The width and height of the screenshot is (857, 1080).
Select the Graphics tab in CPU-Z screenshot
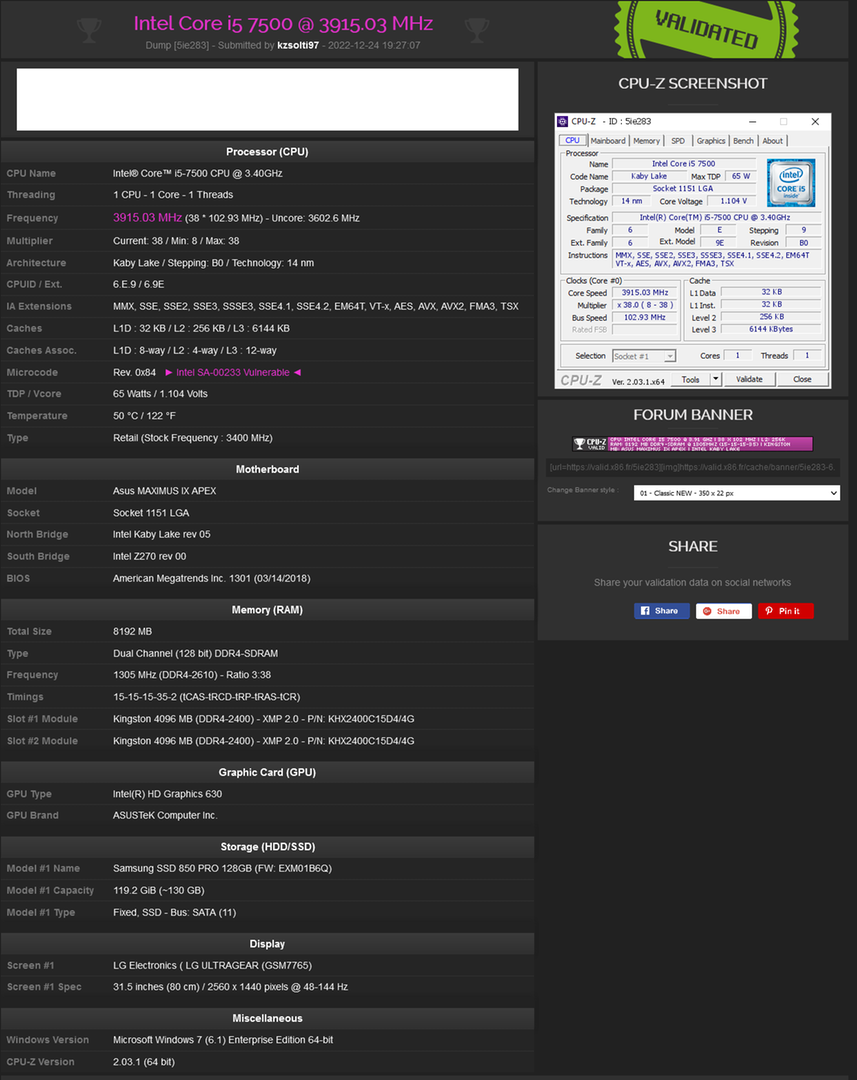711,141
